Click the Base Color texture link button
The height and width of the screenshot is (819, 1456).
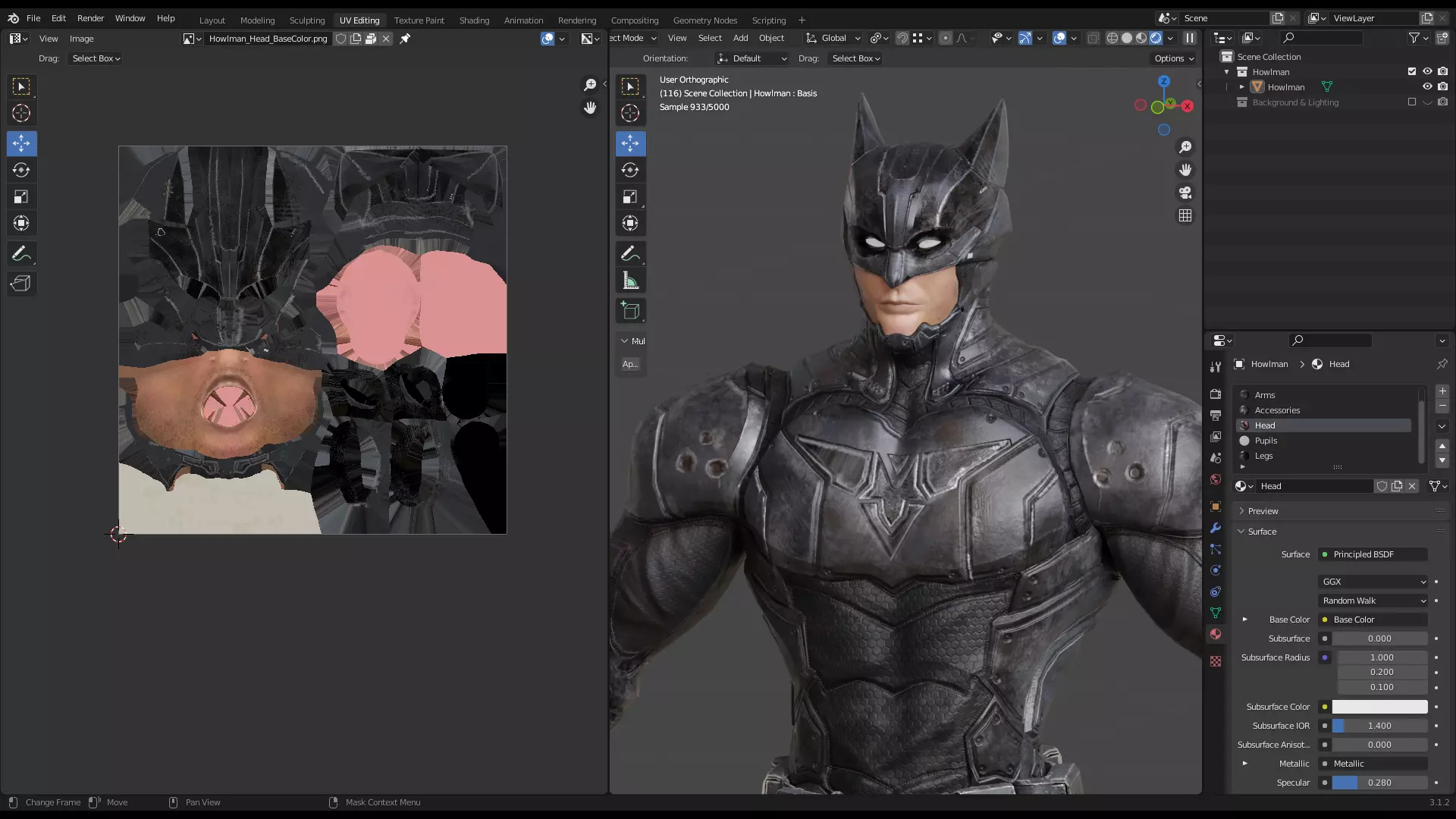point(1373,620)
